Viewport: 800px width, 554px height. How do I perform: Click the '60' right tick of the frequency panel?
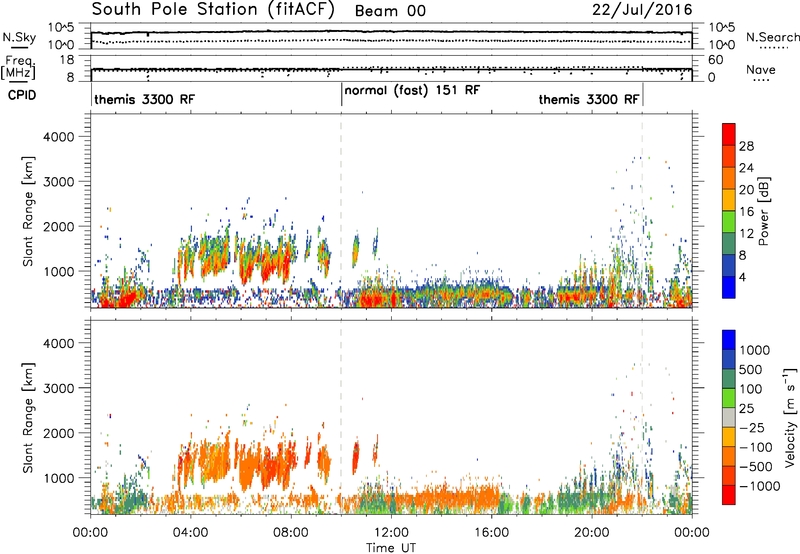(716, 60)
